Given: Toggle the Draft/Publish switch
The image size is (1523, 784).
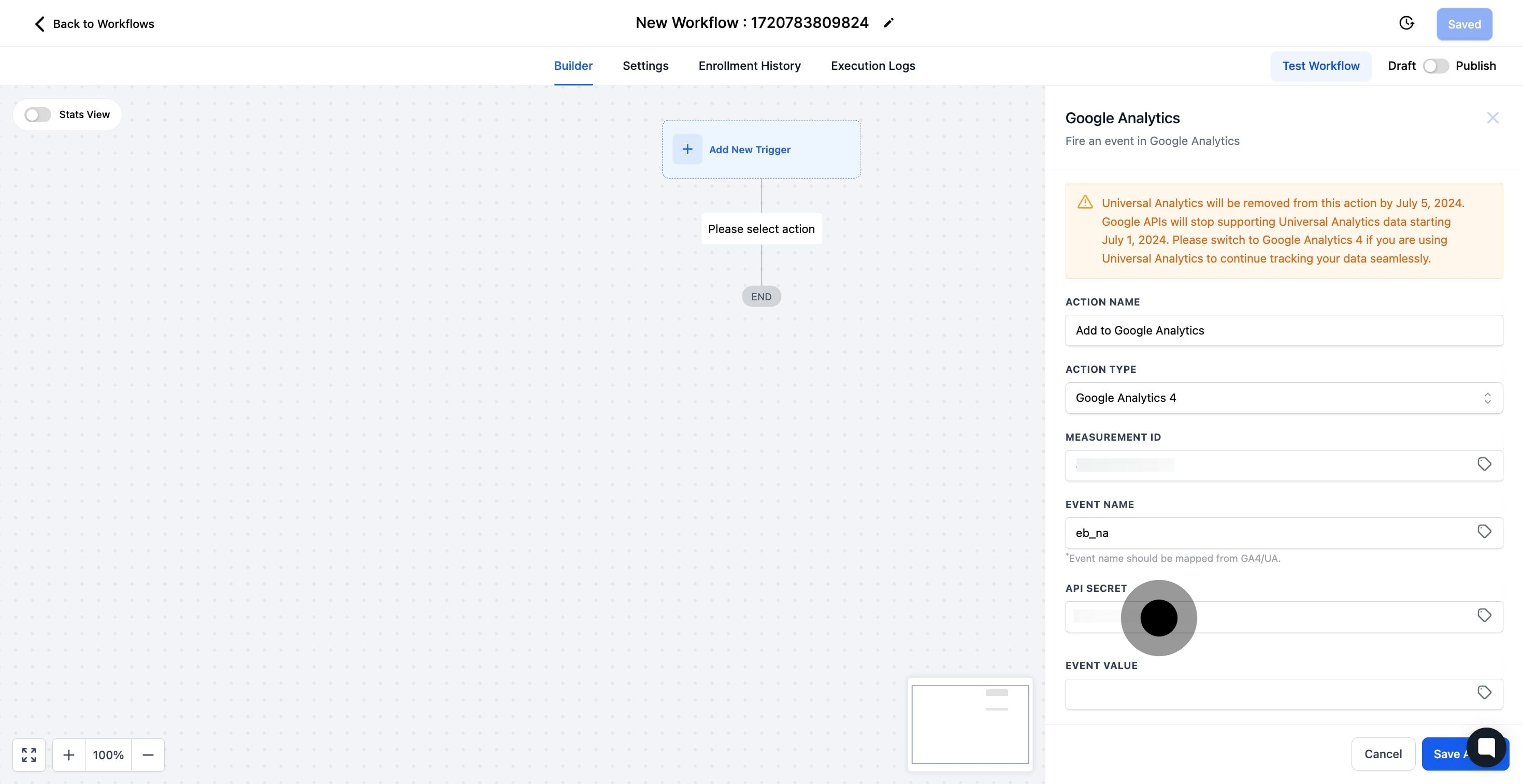Looking at the screenshot, I should tap(1435, 66).
